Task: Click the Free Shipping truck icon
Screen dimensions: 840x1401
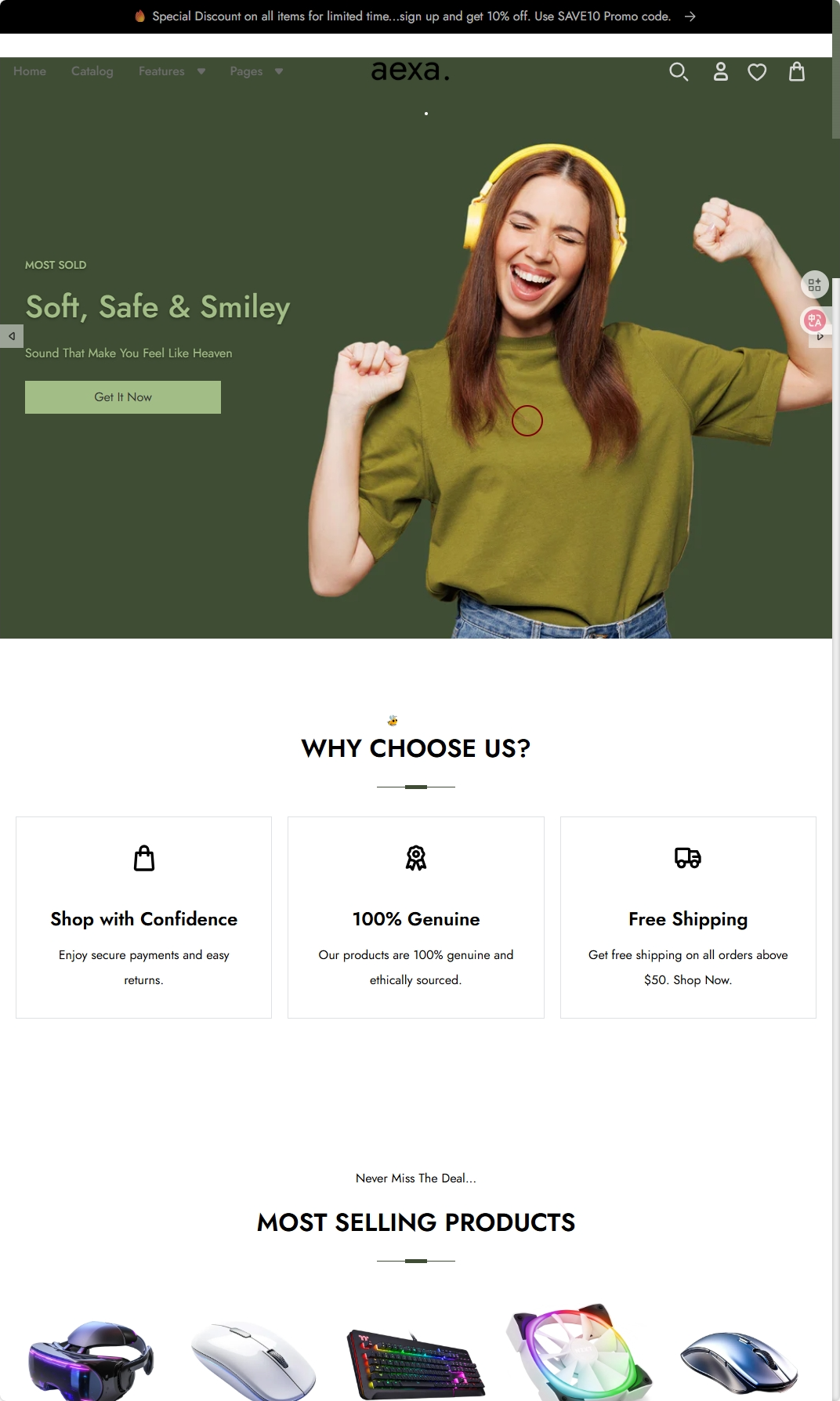Action: tap(688, 858)
